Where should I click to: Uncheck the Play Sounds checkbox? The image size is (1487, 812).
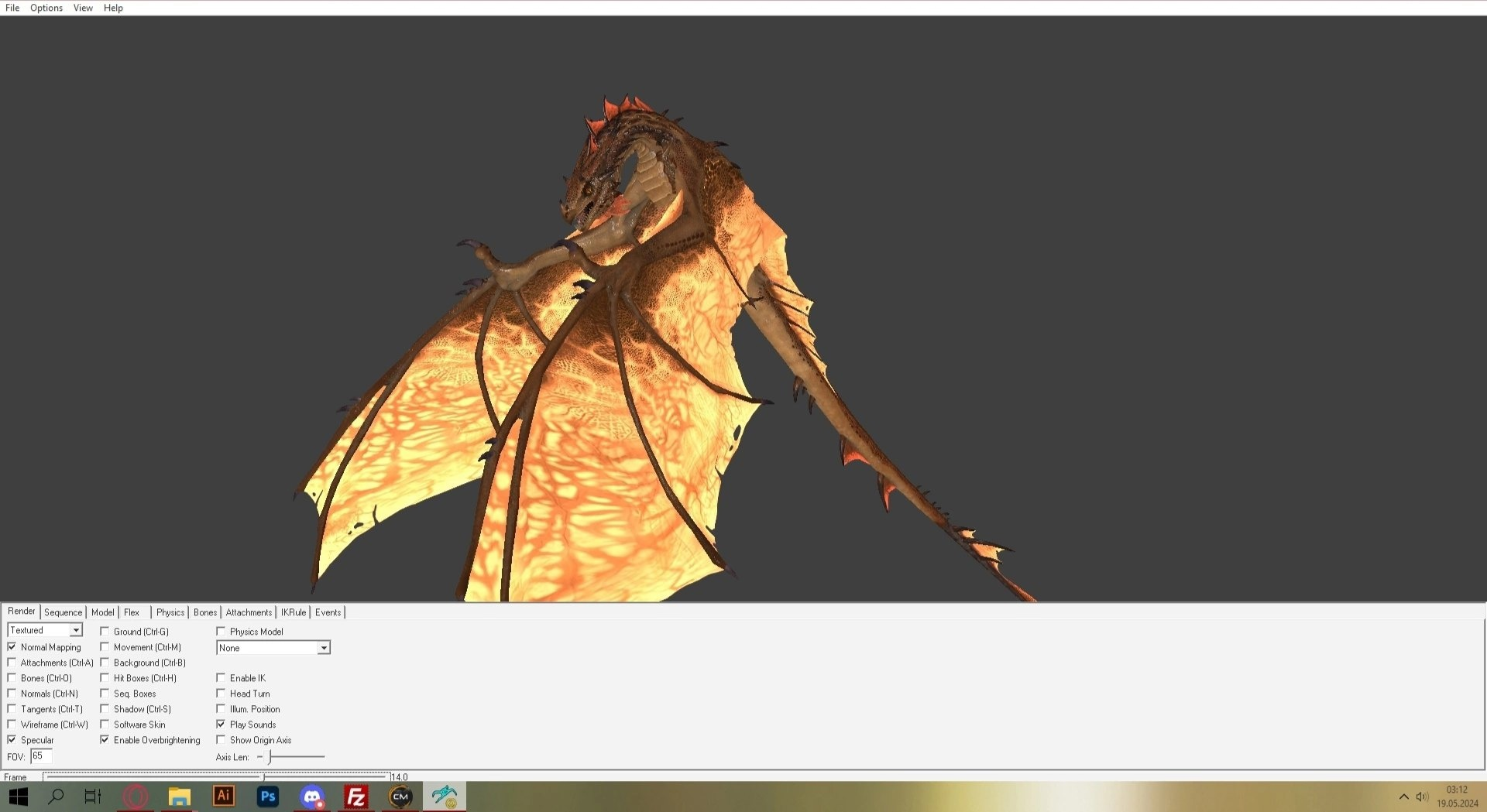221,725
